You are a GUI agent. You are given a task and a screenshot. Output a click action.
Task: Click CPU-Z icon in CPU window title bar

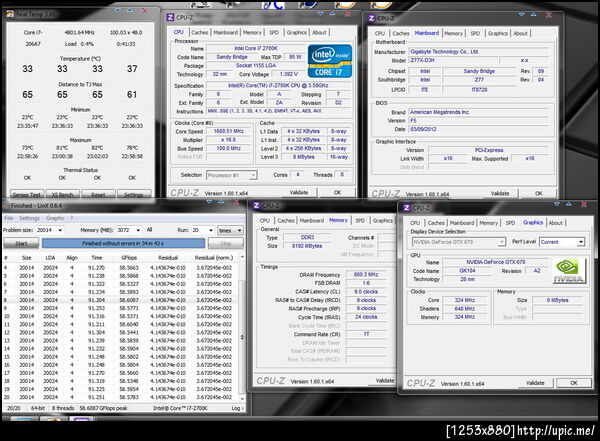[170, 17]
